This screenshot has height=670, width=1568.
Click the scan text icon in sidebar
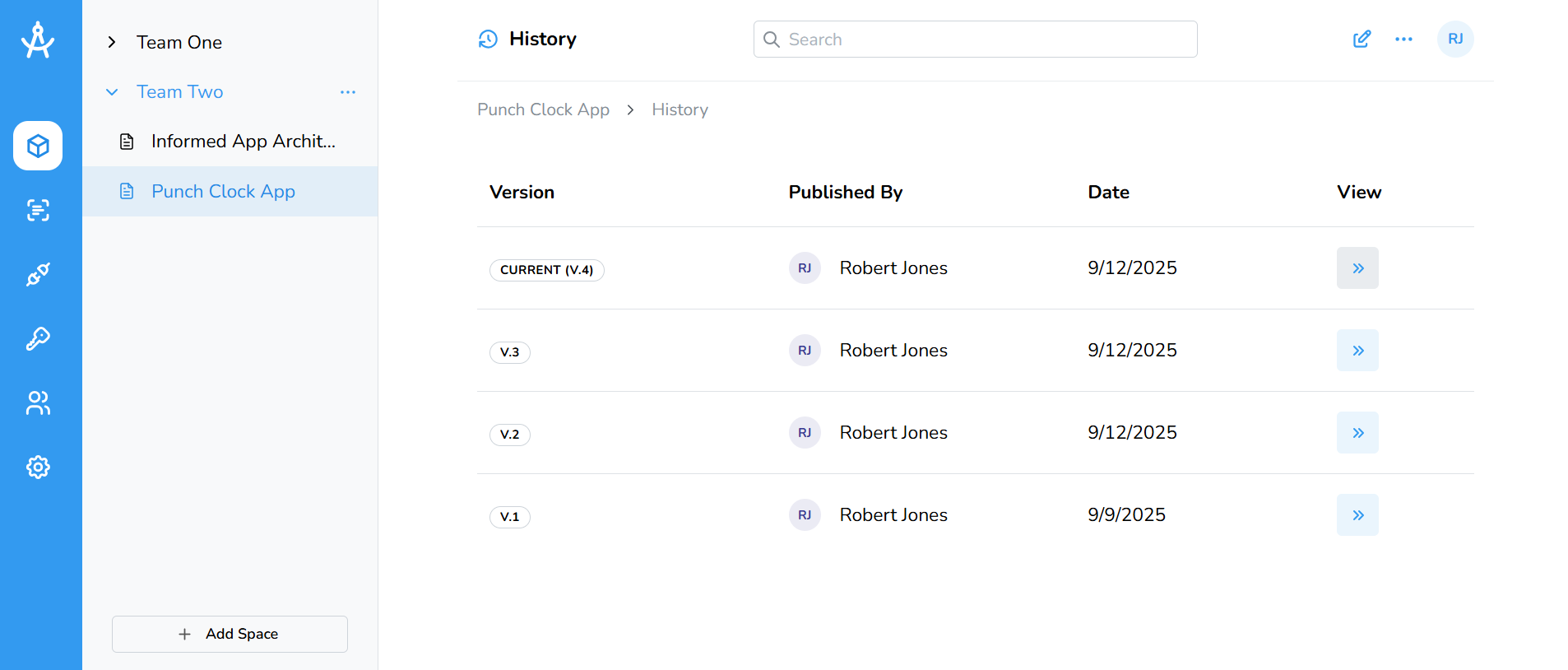coord(38,210)
